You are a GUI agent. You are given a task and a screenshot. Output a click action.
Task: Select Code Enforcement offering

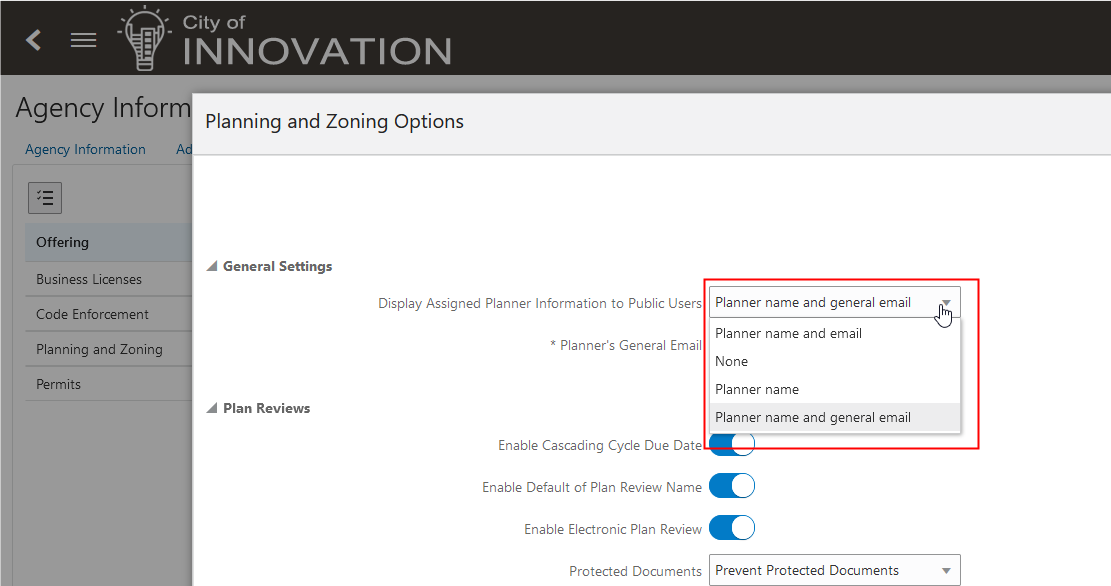tap(92, 314)
